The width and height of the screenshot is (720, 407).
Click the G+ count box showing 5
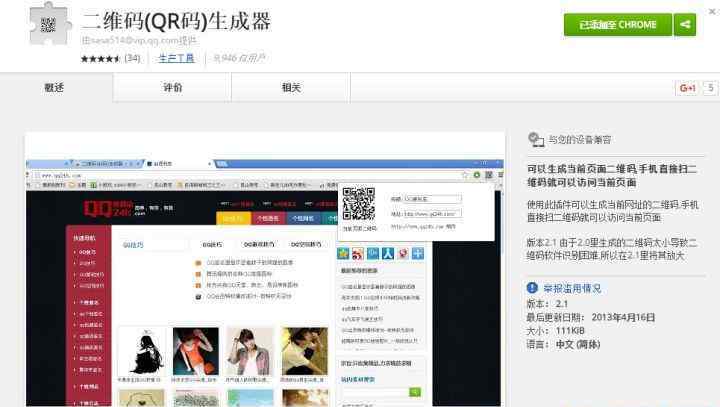pyautogui.click(x=710, y=88)
